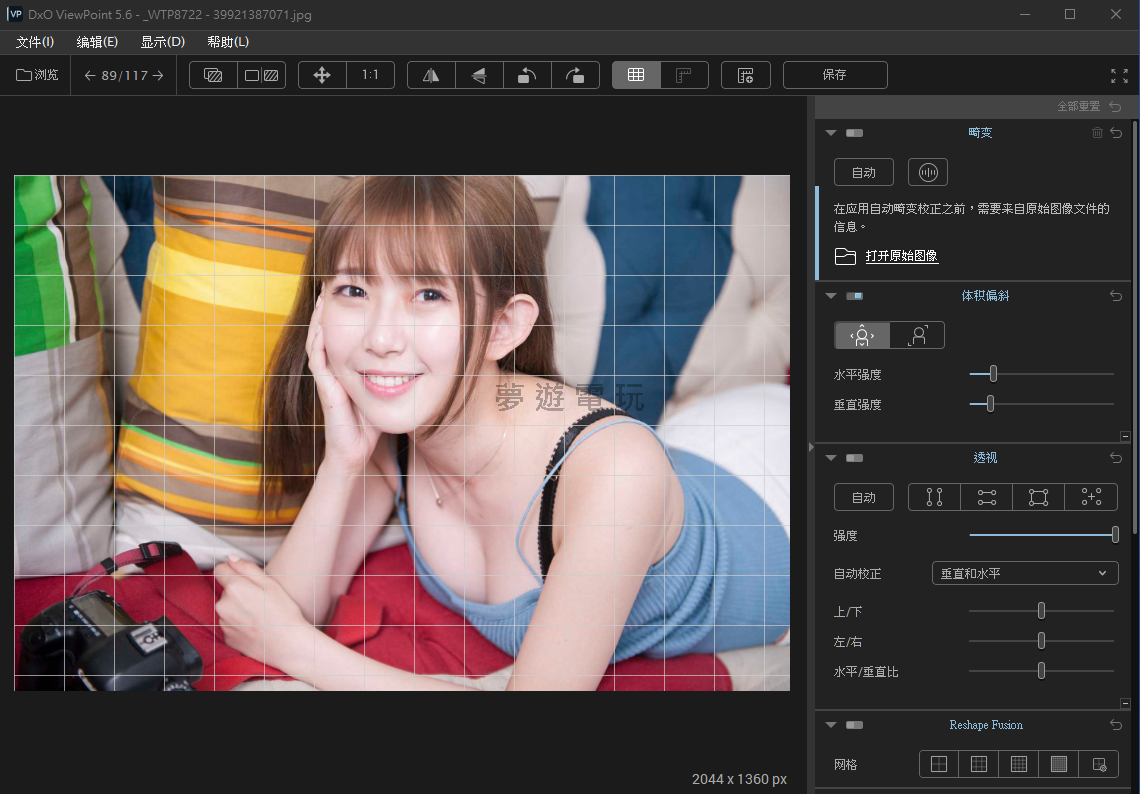1140x794 pixels.
Task: Select the move/pan tool
Action: [322, 75]
